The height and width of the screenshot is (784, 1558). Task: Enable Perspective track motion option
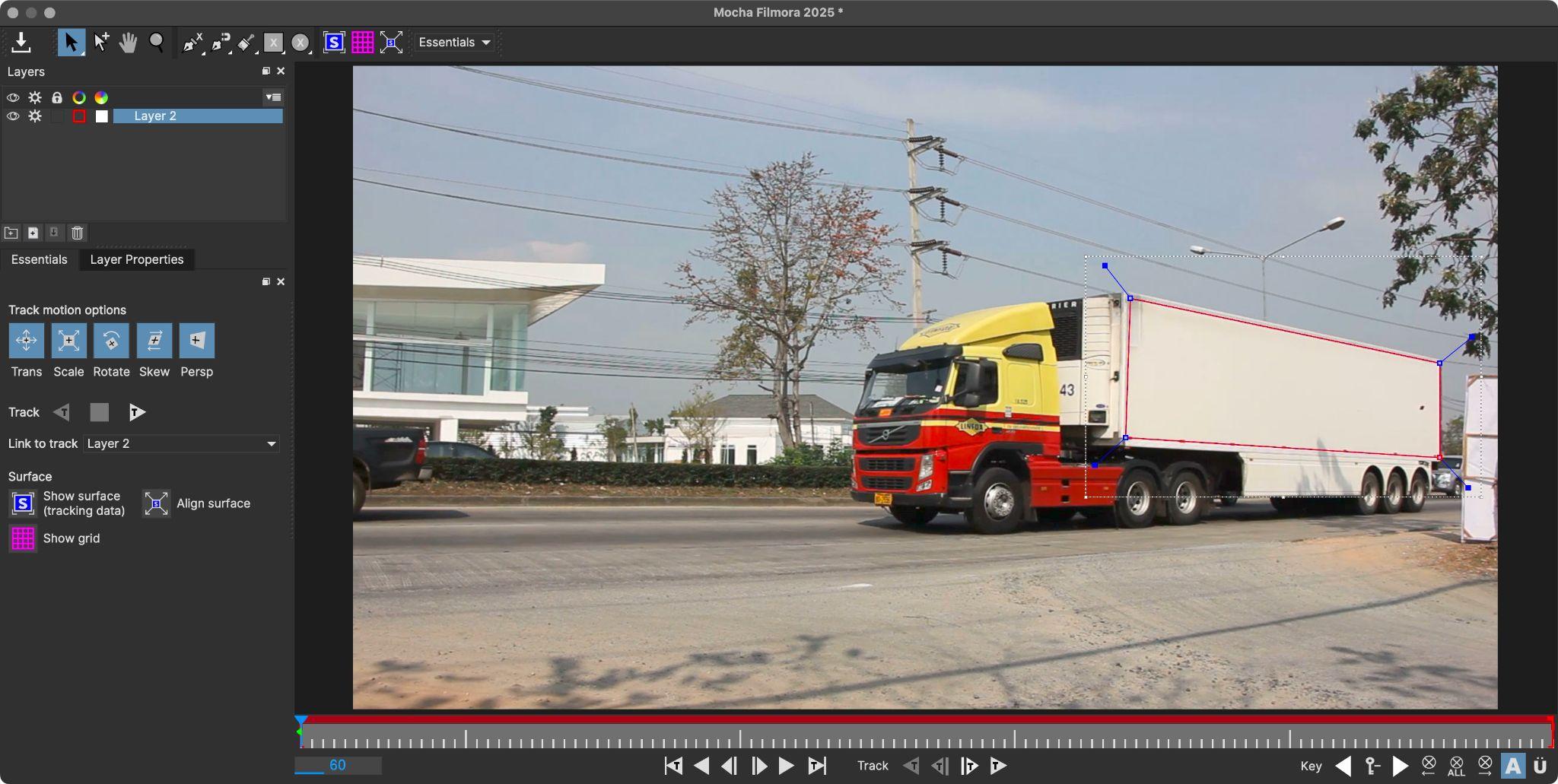point(196,341)
